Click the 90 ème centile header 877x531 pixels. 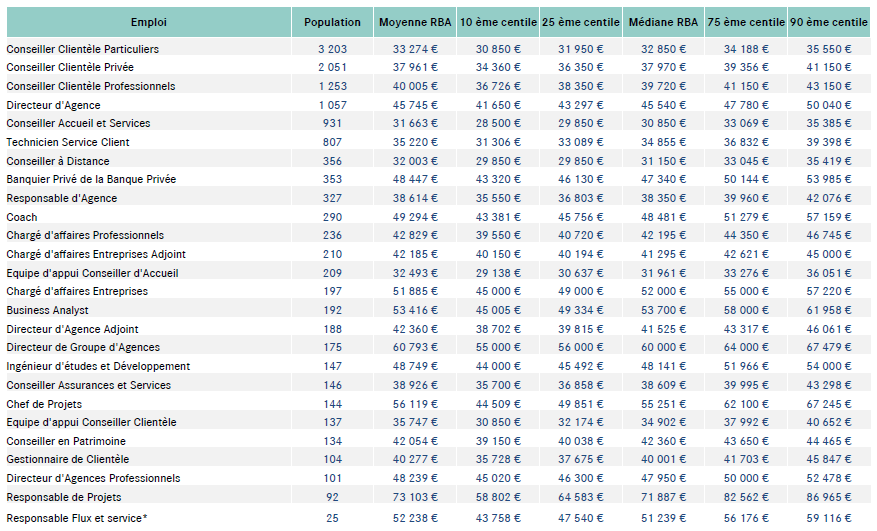pos(829,22)
